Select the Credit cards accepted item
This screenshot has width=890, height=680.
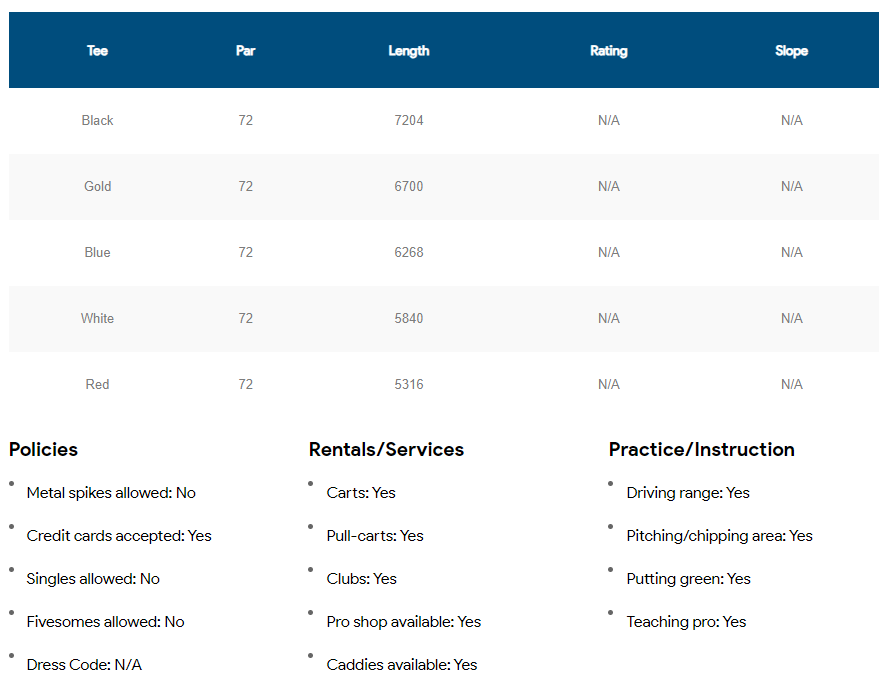coord(119,536)
